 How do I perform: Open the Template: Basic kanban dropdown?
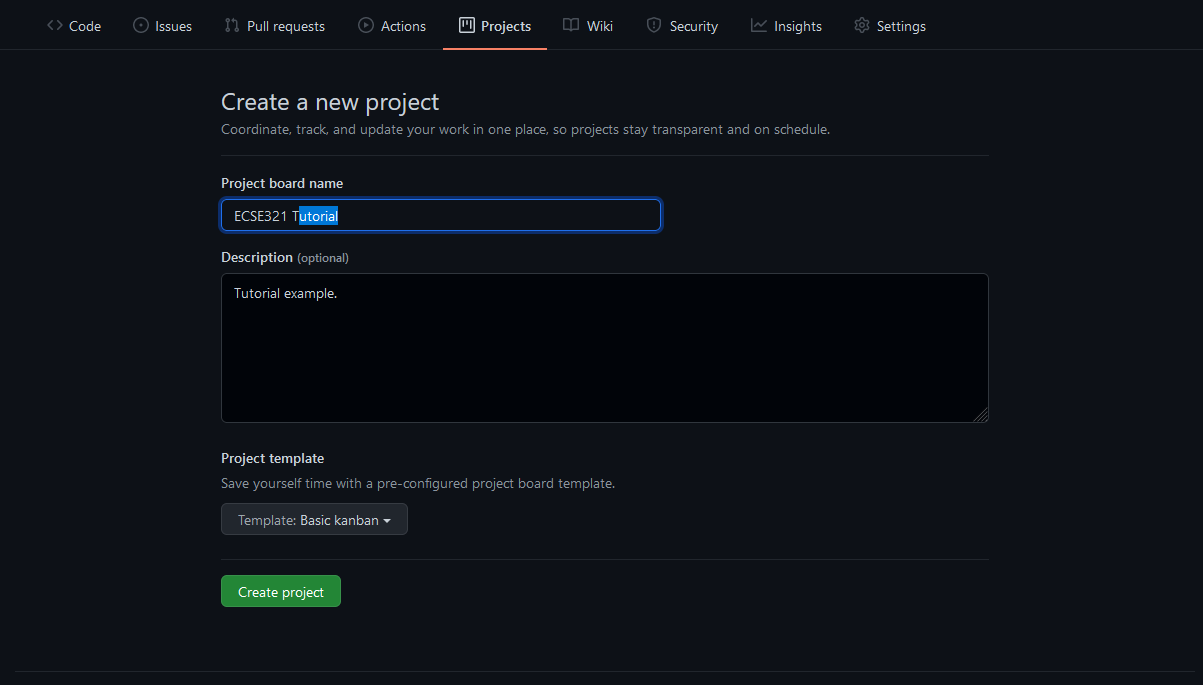(314, 520)
